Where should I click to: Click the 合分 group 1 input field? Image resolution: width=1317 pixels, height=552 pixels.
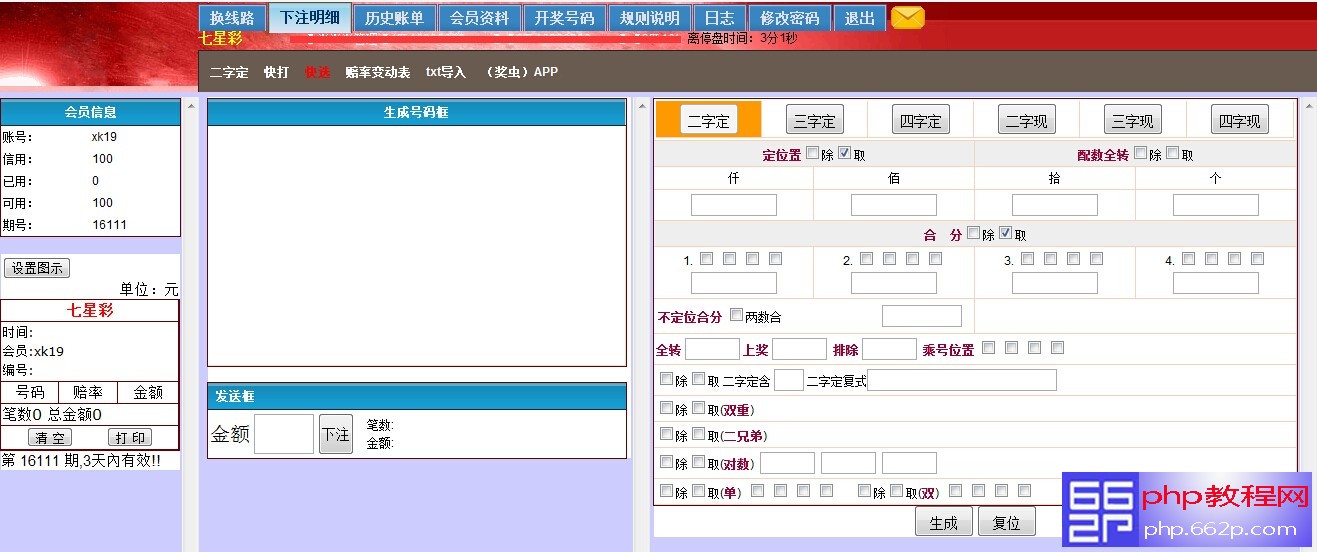(x=734, y=283)
